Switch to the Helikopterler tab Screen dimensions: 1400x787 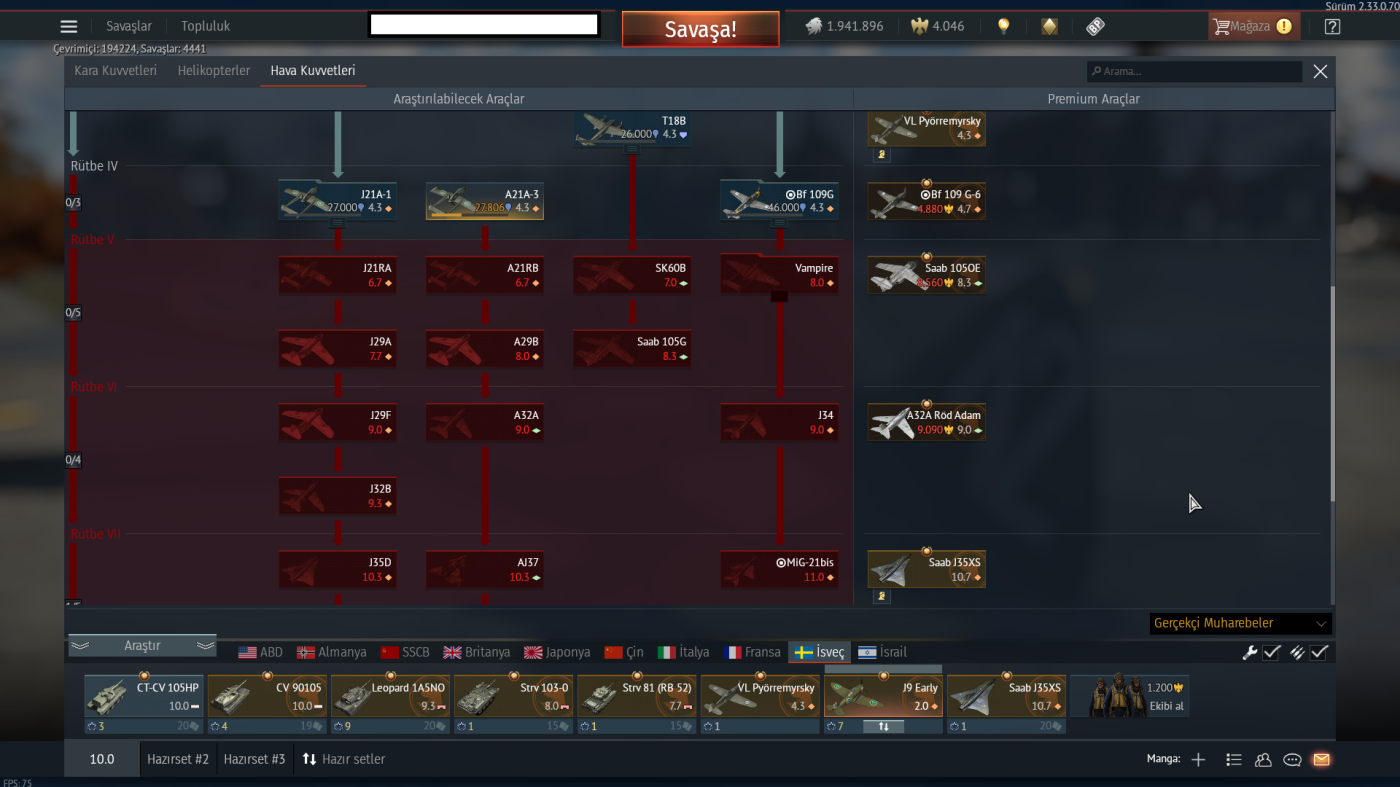pyautogui.click(x=214, y=71)
